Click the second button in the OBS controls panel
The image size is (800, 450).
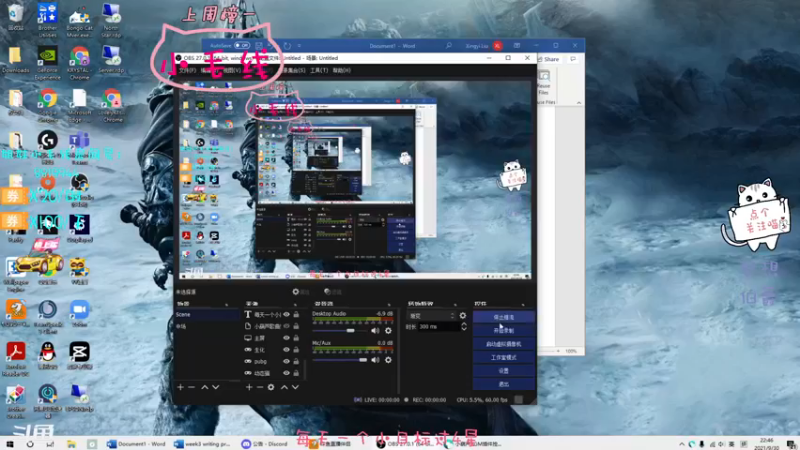(x=504, y=330)
